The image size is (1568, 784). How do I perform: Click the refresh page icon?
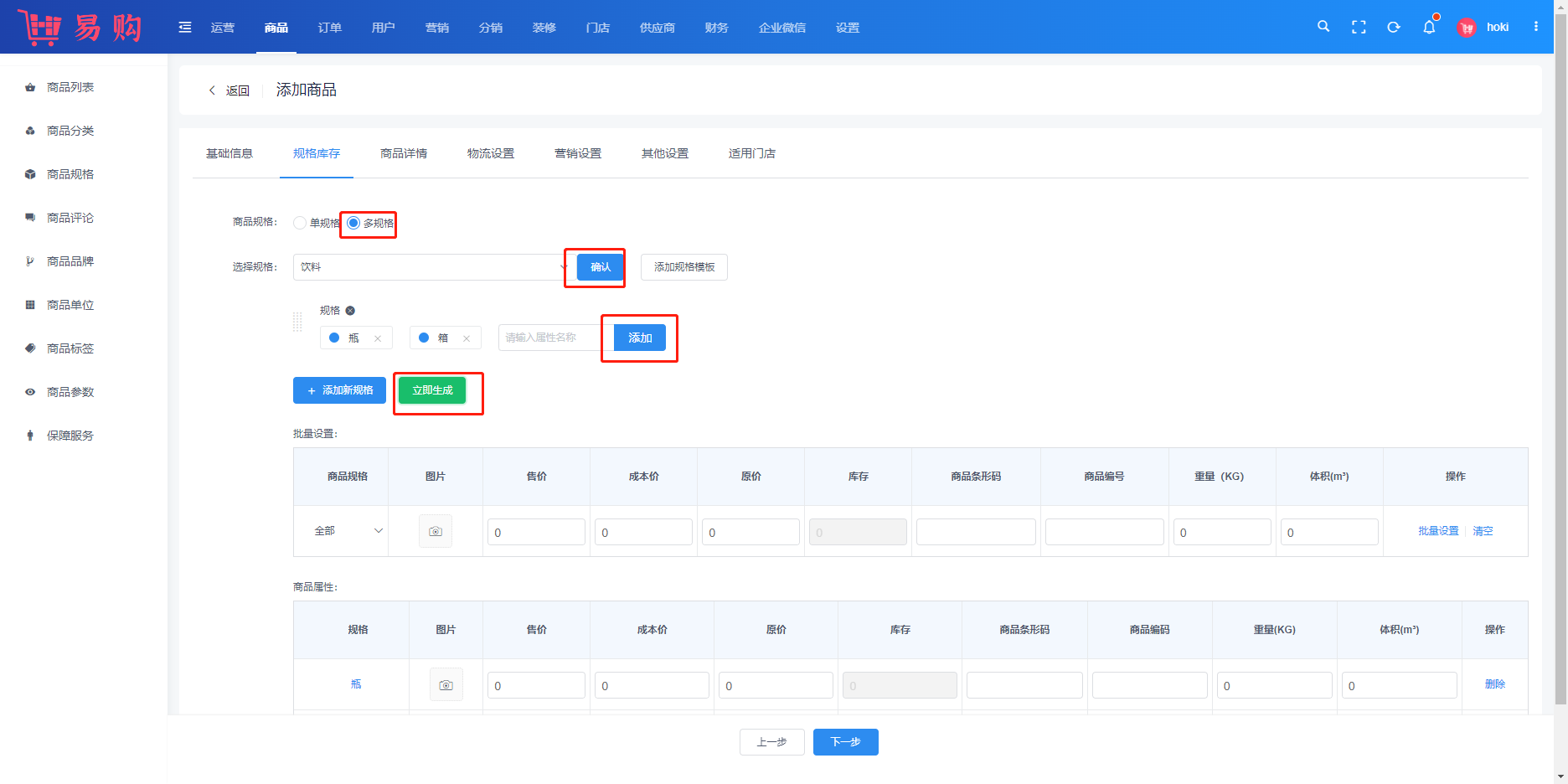tap(1394, 27)
